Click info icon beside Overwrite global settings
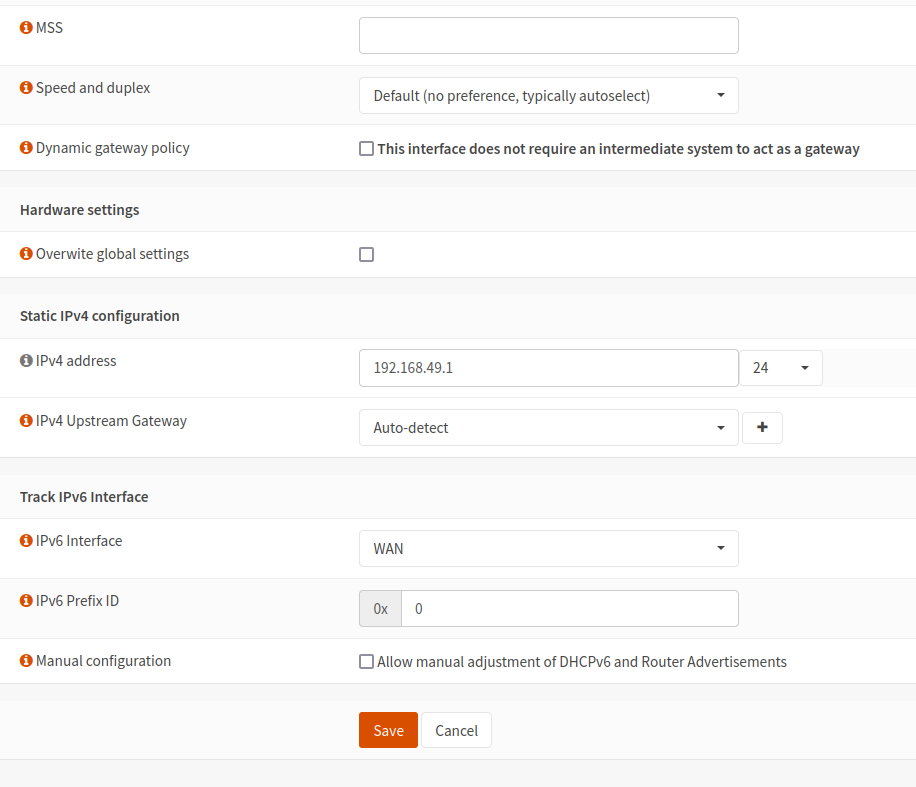The width and height of the screenshot is (916, 787). (x=26, y=254)
